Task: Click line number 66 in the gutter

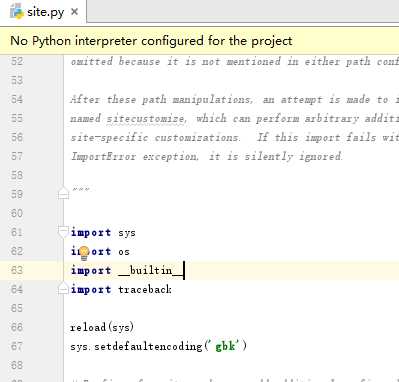Action: pyautogui.click(x=17, y=327)
